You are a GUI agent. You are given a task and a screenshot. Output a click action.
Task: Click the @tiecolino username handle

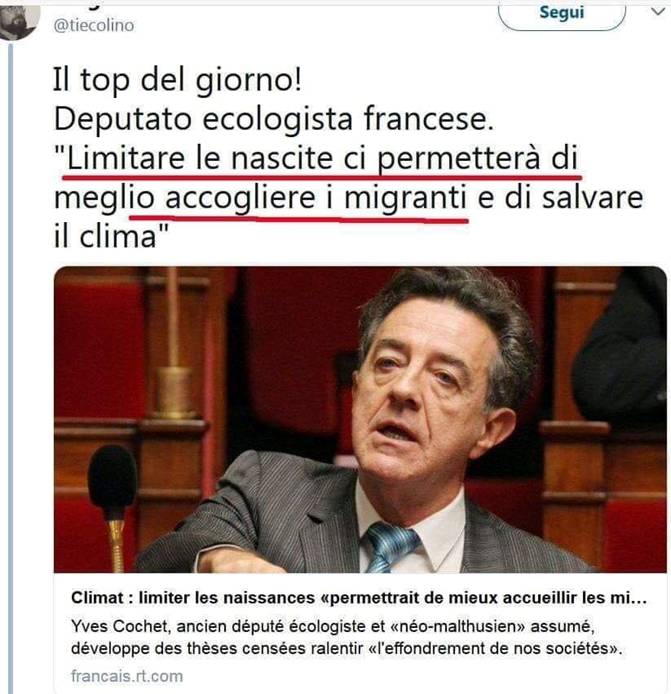click(93, 26)
